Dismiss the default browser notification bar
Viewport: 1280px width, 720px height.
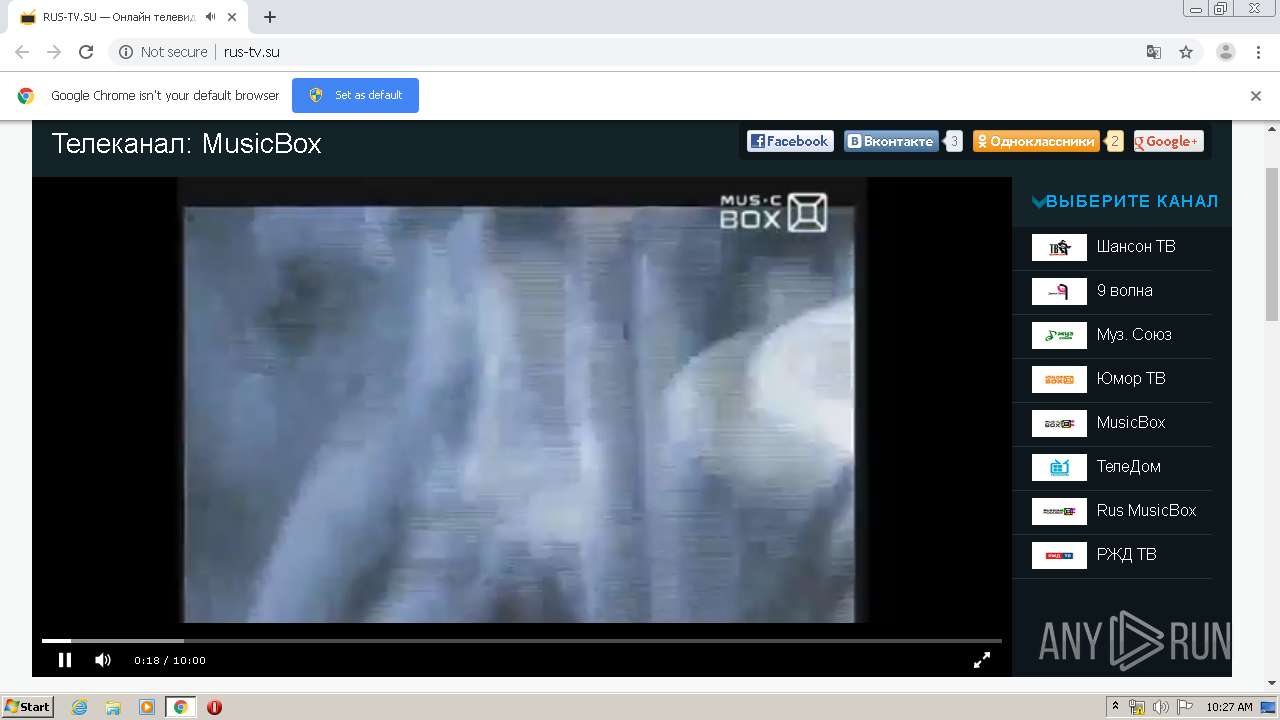pos(1256,96)
